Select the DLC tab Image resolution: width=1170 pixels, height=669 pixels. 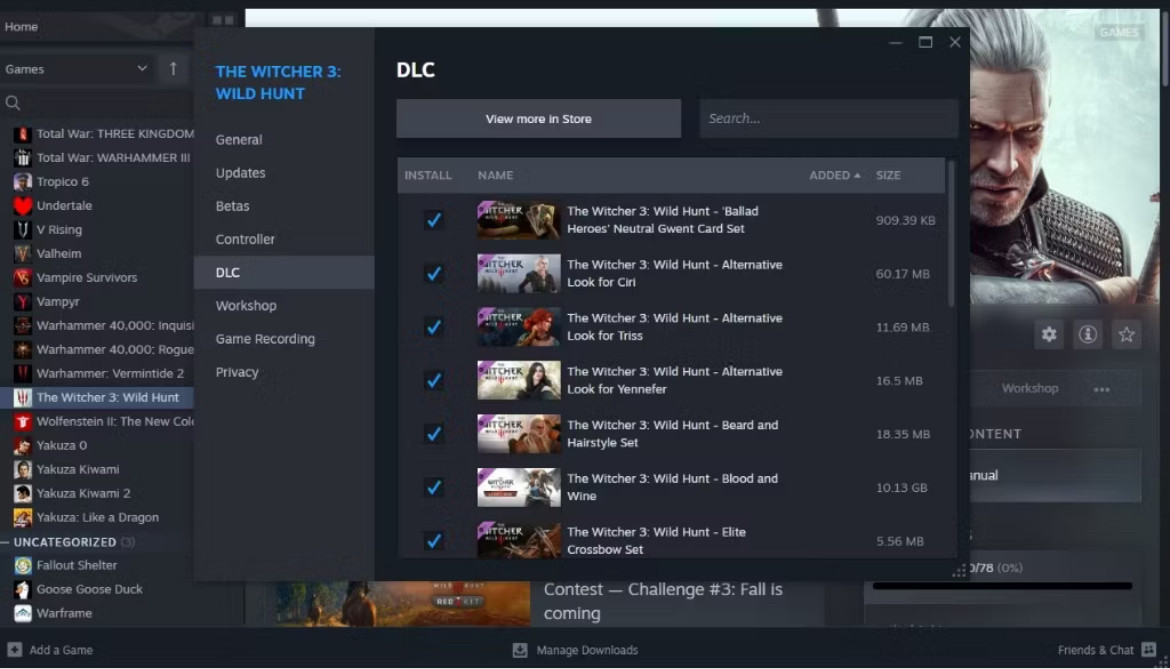click(x=284, y=272)
